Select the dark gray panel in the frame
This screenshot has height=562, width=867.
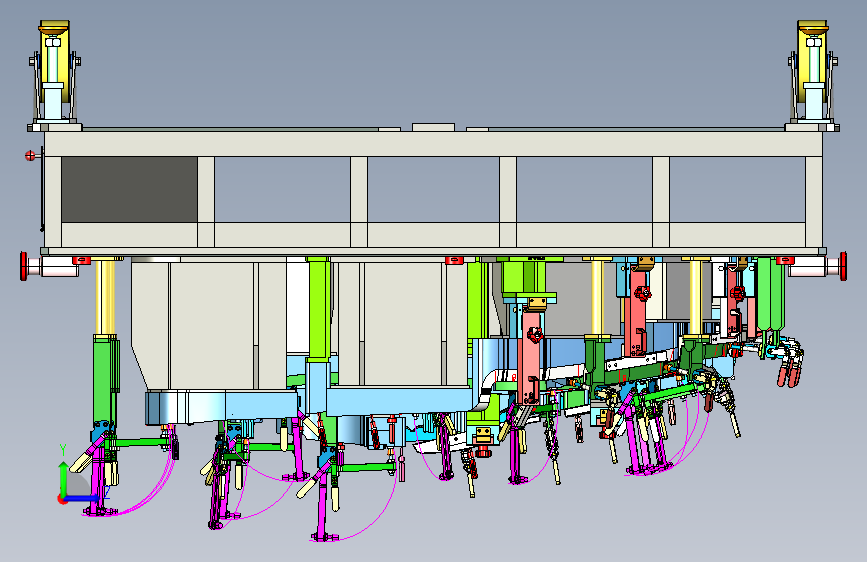pos(129,189)
